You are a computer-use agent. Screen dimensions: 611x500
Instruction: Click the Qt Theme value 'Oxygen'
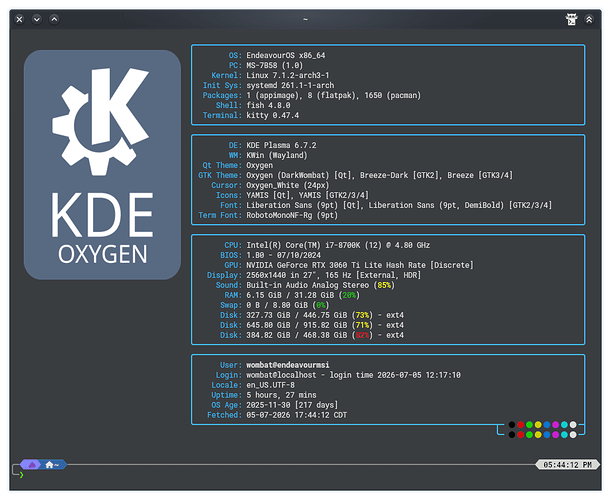[260, 165]
